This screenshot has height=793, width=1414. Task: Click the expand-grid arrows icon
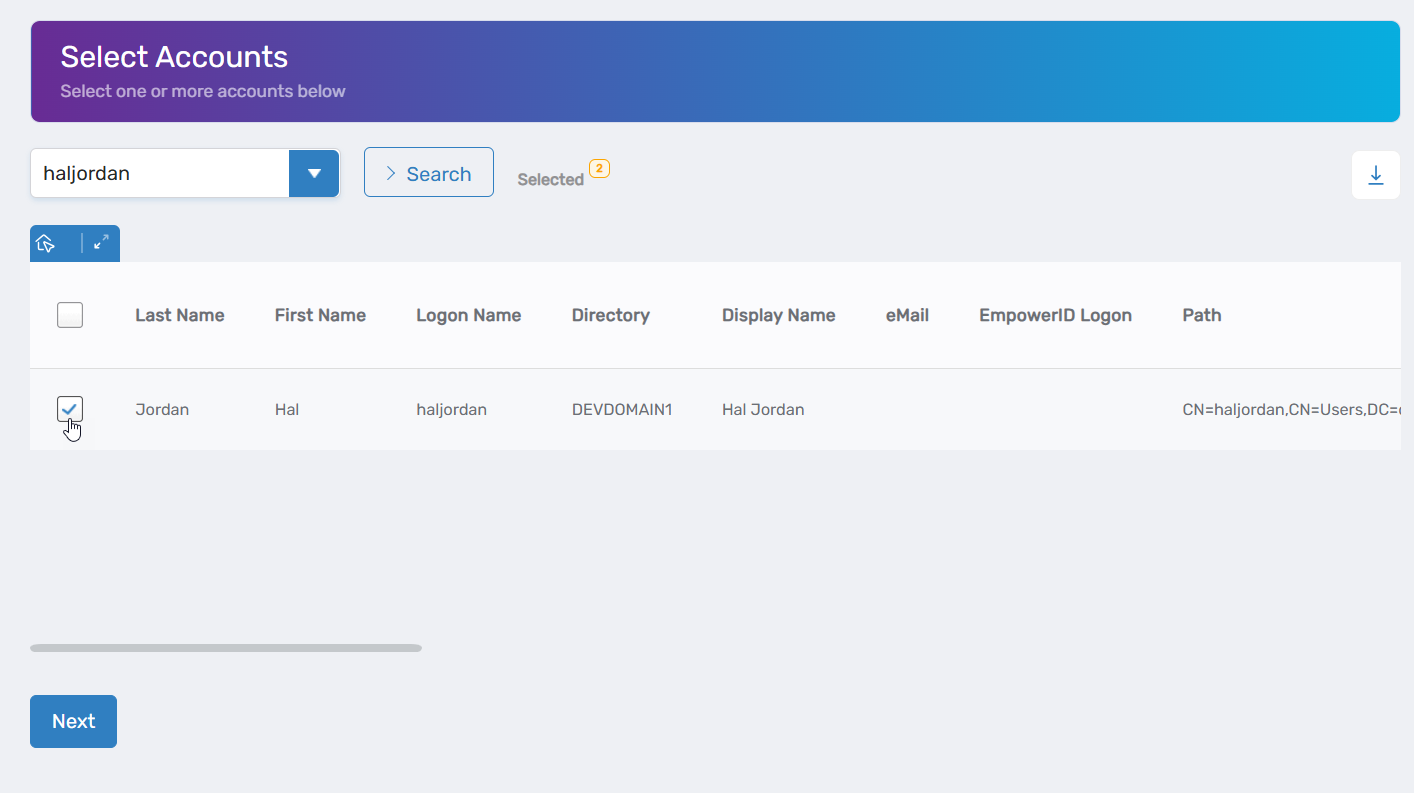100,242
